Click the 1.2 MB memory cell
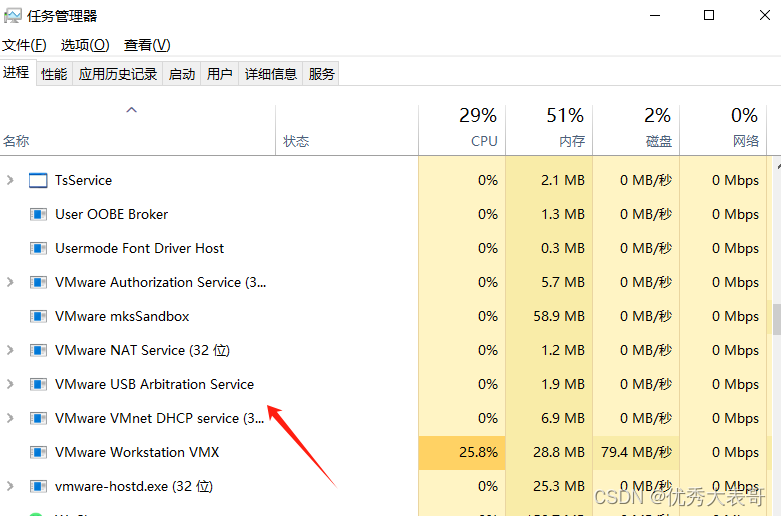This screenshot has width=781, height=516. click(549, 350)
